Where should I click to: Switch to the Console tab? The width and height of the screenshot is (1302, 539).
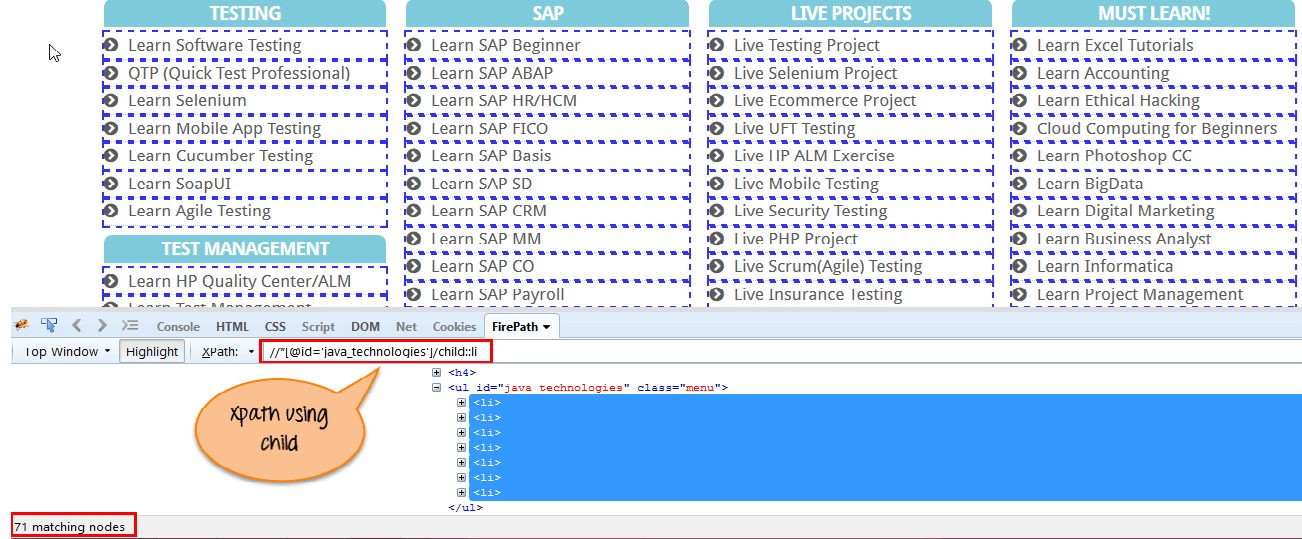point(178,327)
